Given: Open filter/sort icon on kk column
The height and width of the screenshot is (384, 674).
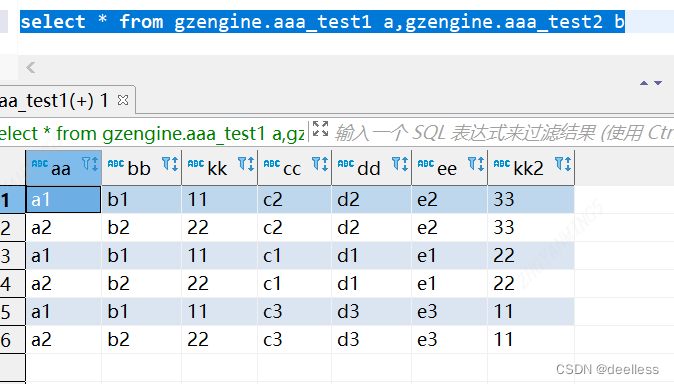Looking at the screenshot, I should tap(246, 164).
